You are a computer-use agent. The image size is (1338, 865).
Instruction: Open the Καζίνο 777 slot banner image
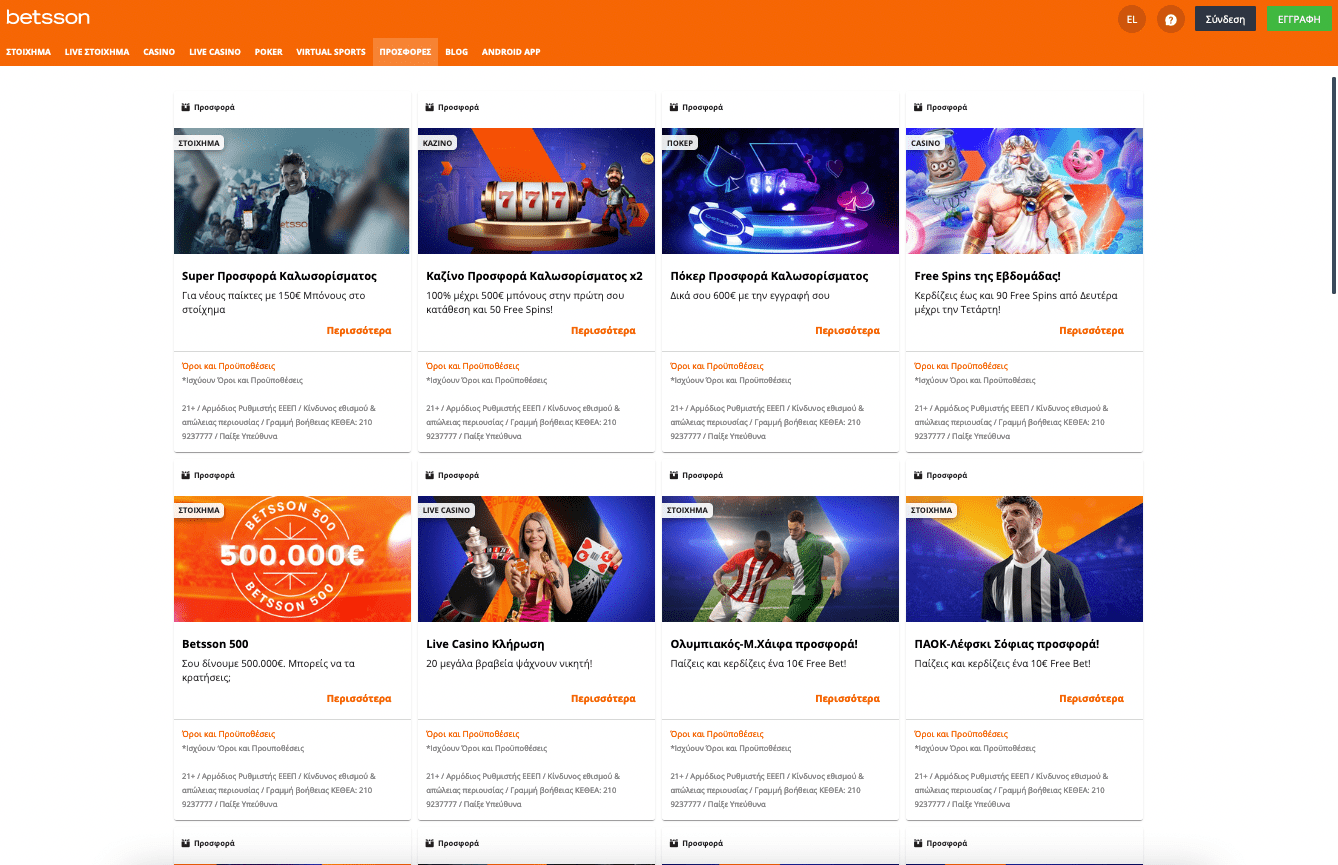point(536,191)
